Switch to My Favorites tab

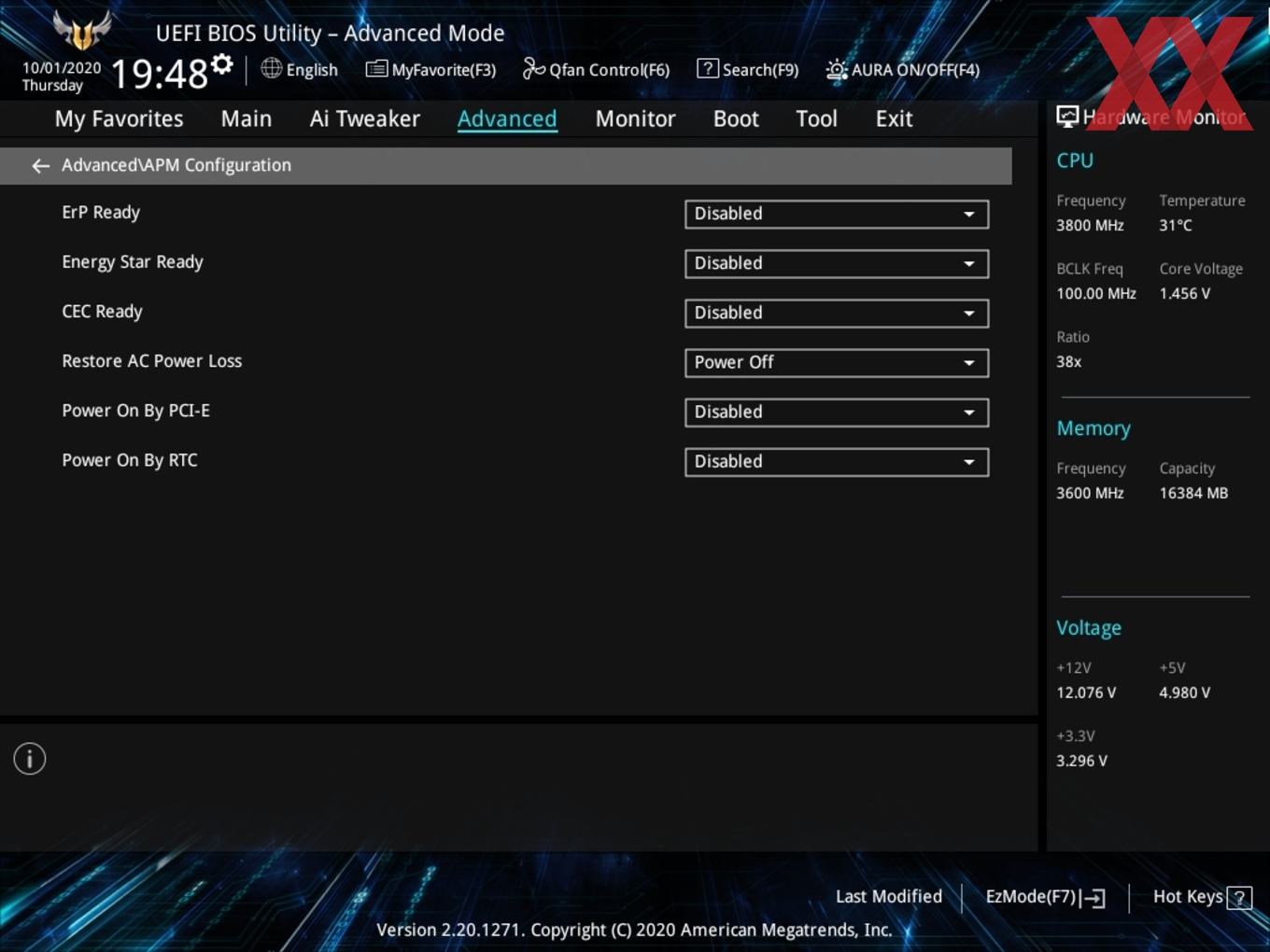[119, 119]
